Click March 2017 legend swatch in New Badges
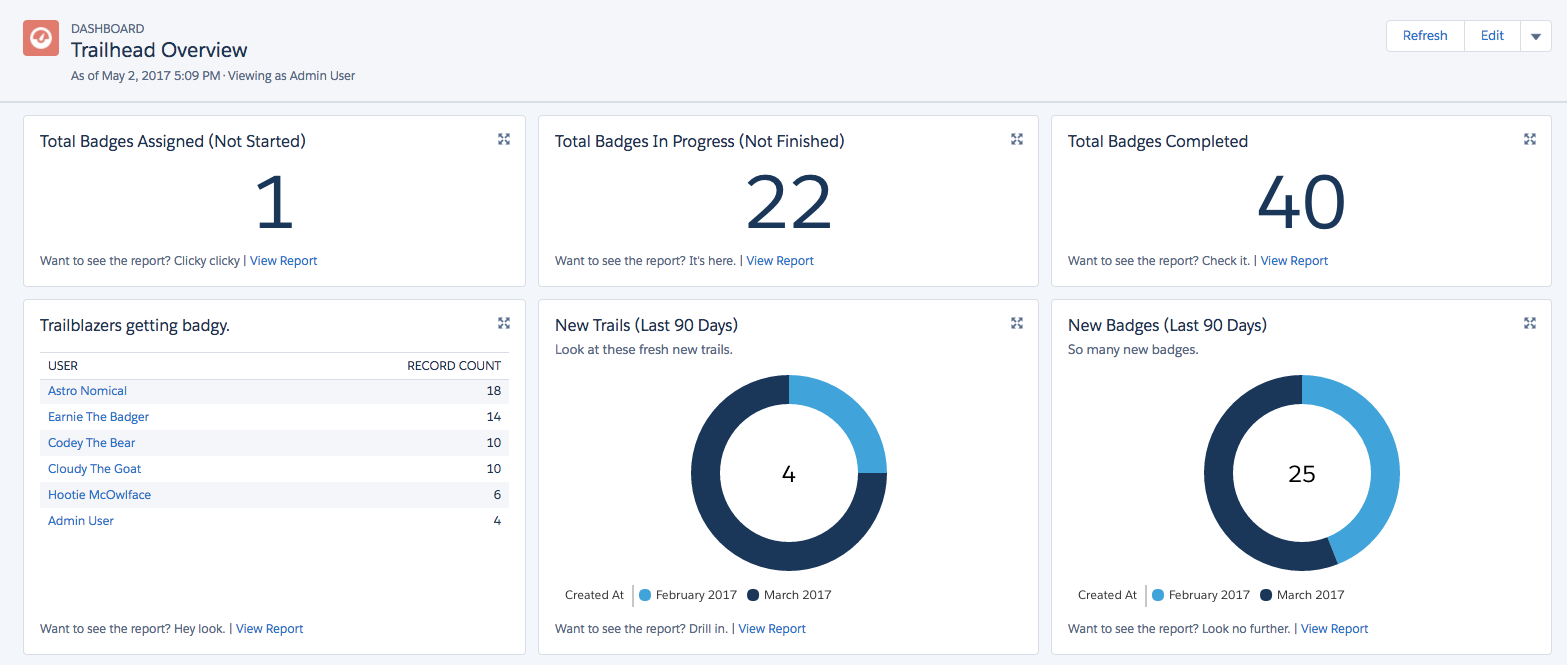The height and width of the screenshot is (665, 1567). click(1266, 595)
